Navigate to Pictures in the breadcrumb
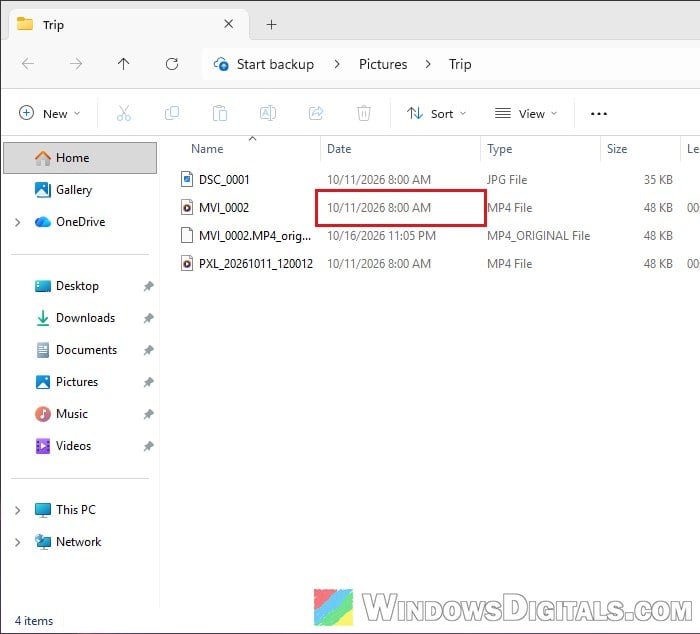This screenshot has height=634, width=700. tap(383, 64)
